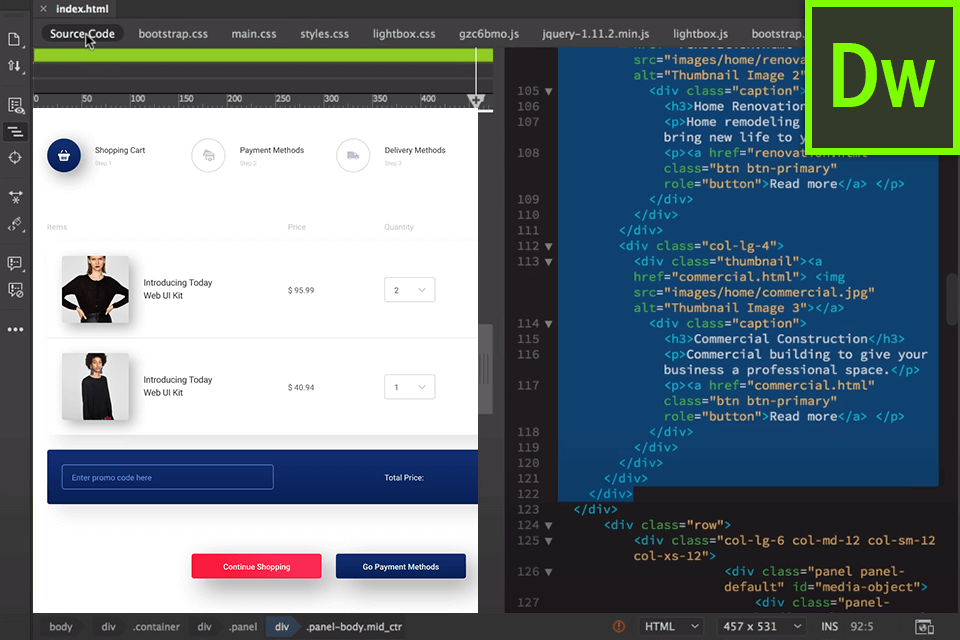This screenshot has width=960, height=640.
Task: Open the gzc6bmo.js related file
Action: 489,34
